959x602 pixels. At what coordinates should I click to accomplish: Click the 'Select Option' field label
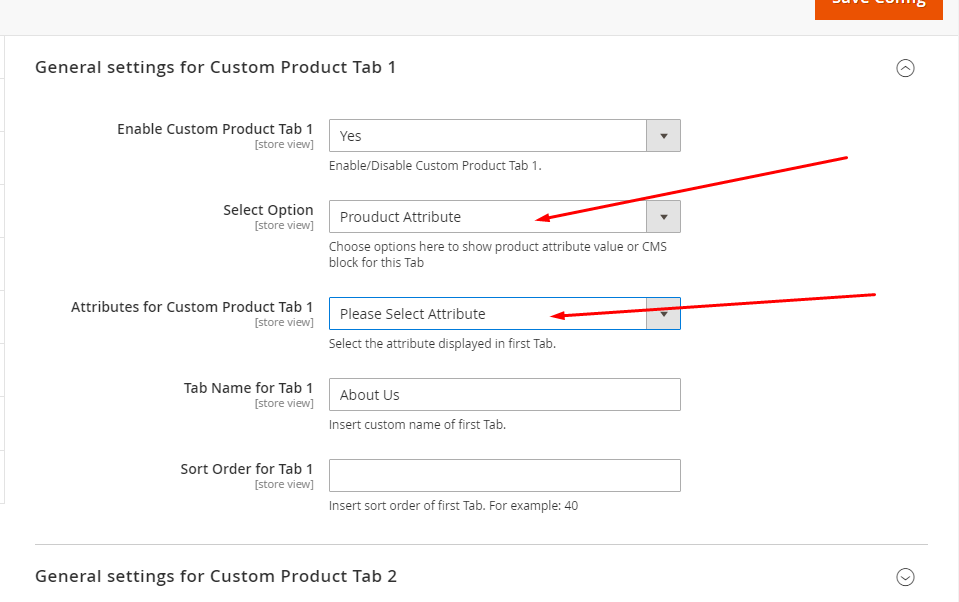click(x=268, y=210)
